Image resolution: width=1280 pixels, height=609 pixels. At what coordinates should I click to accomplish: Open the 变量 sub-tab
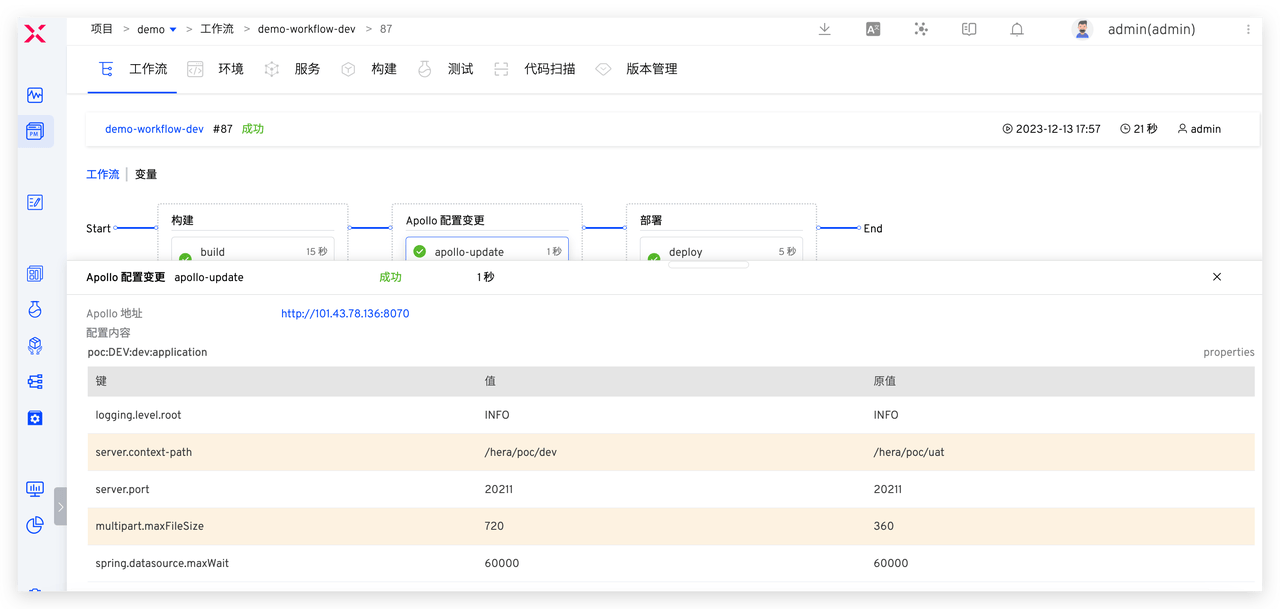click(146, 174)
